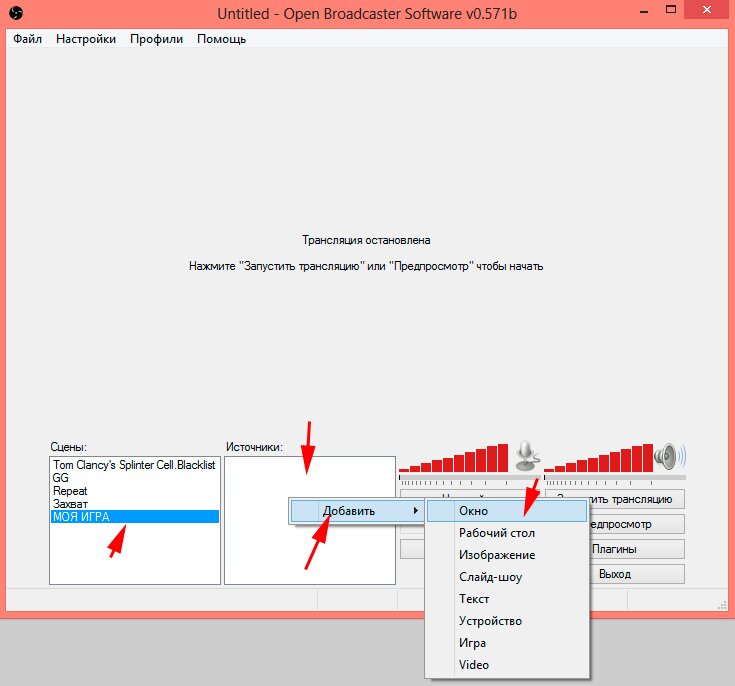Open the Профили menu
The width and height of the screenshot is (735, 686).
click(x=156, y=39)
